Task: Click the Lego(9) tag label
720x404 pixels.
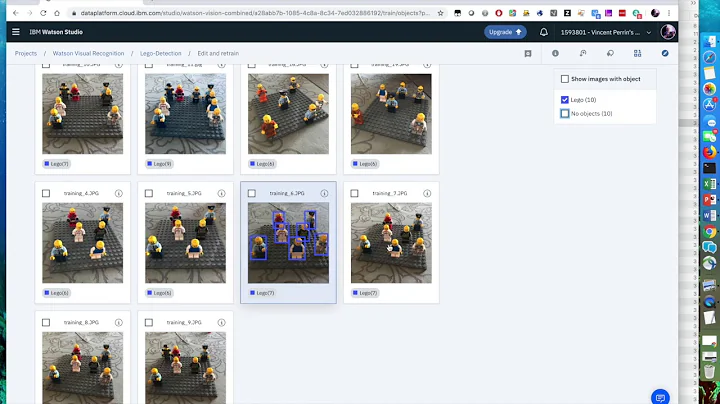Action: tap(159, 163)
